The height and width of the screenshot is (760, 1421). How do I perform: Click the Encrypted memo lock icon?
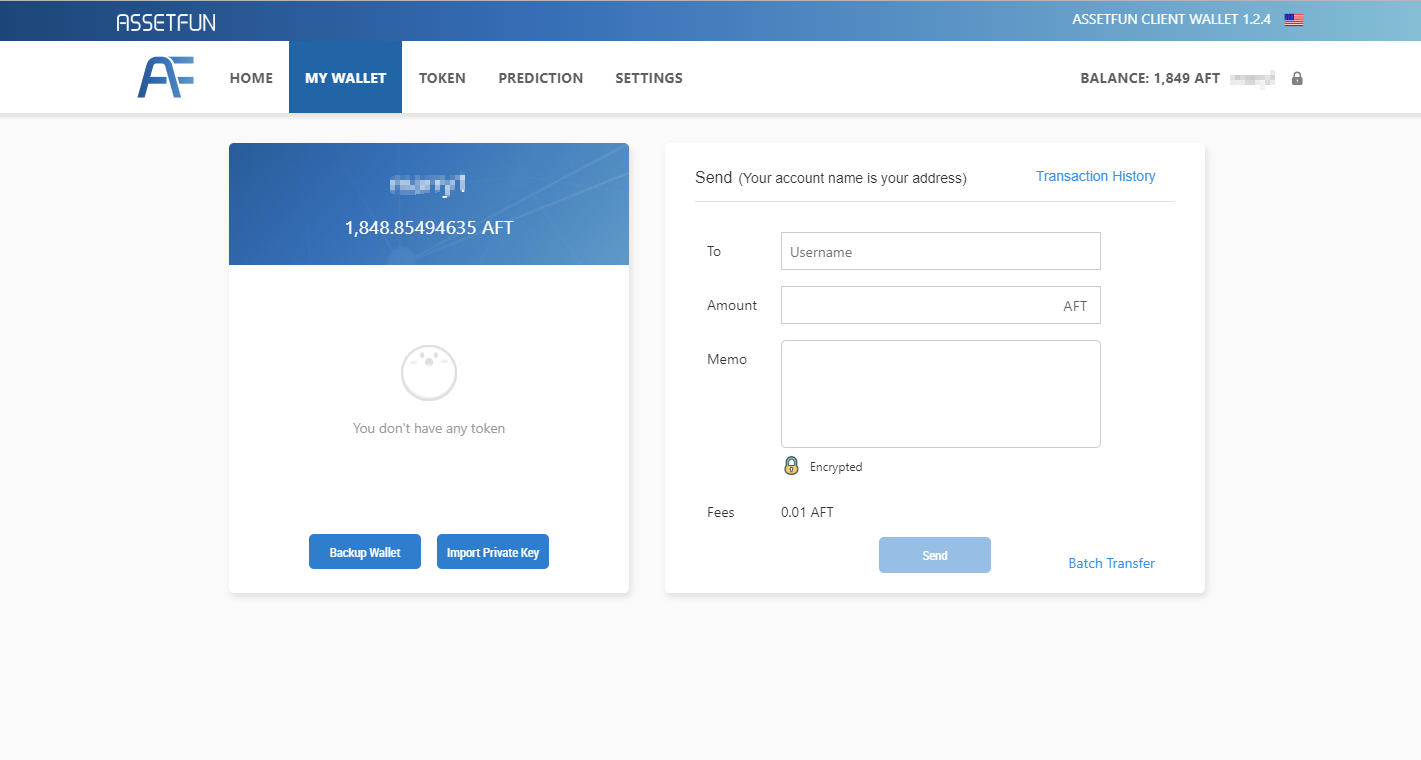tap(791, 465)
